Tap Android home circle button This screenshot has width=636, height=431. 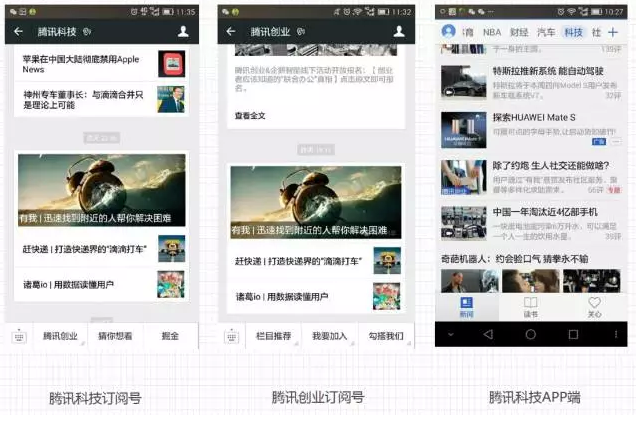pyautogui.click(x=531, y=334)
